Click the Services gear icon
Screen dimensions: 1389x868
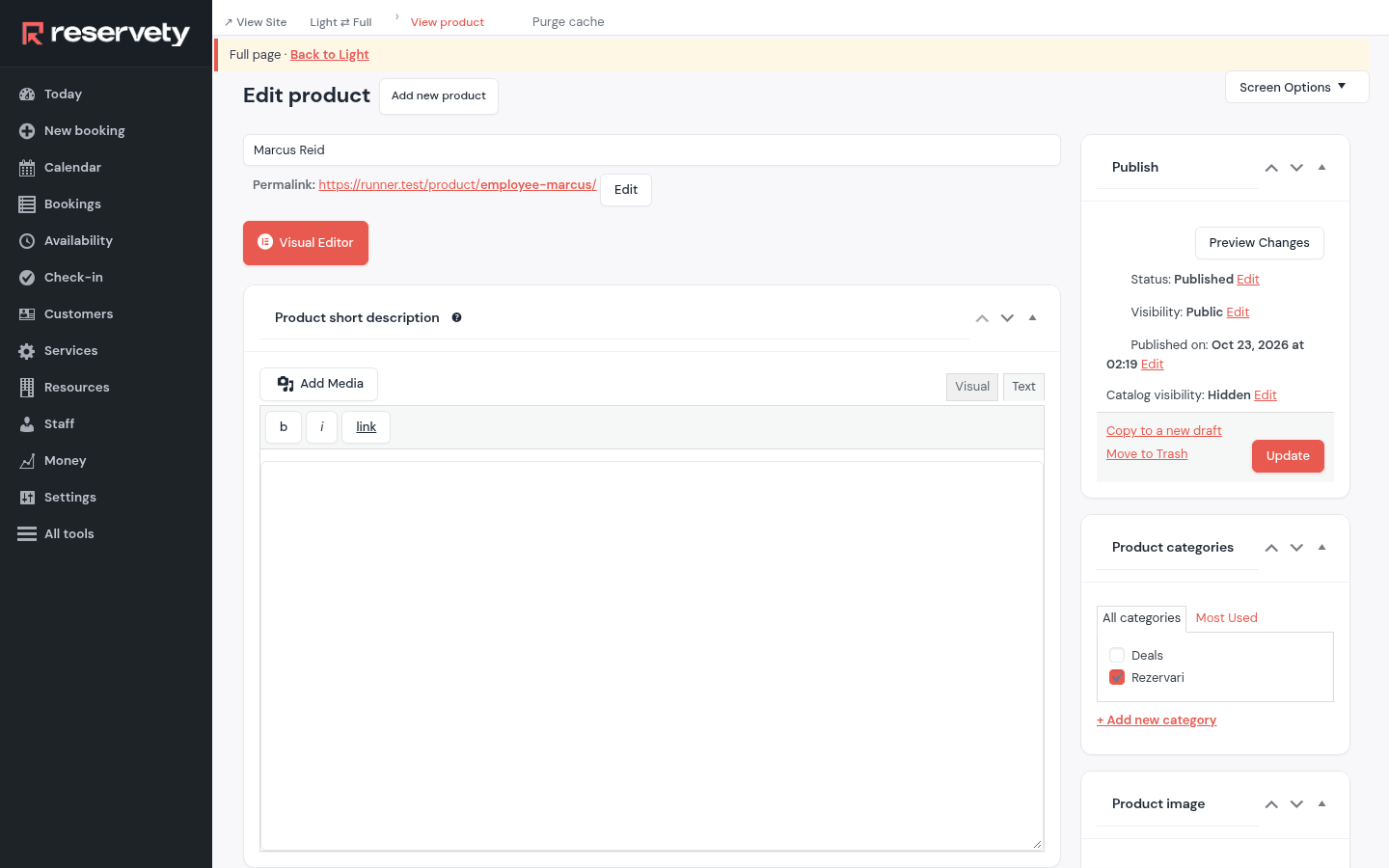coord(27,351)
